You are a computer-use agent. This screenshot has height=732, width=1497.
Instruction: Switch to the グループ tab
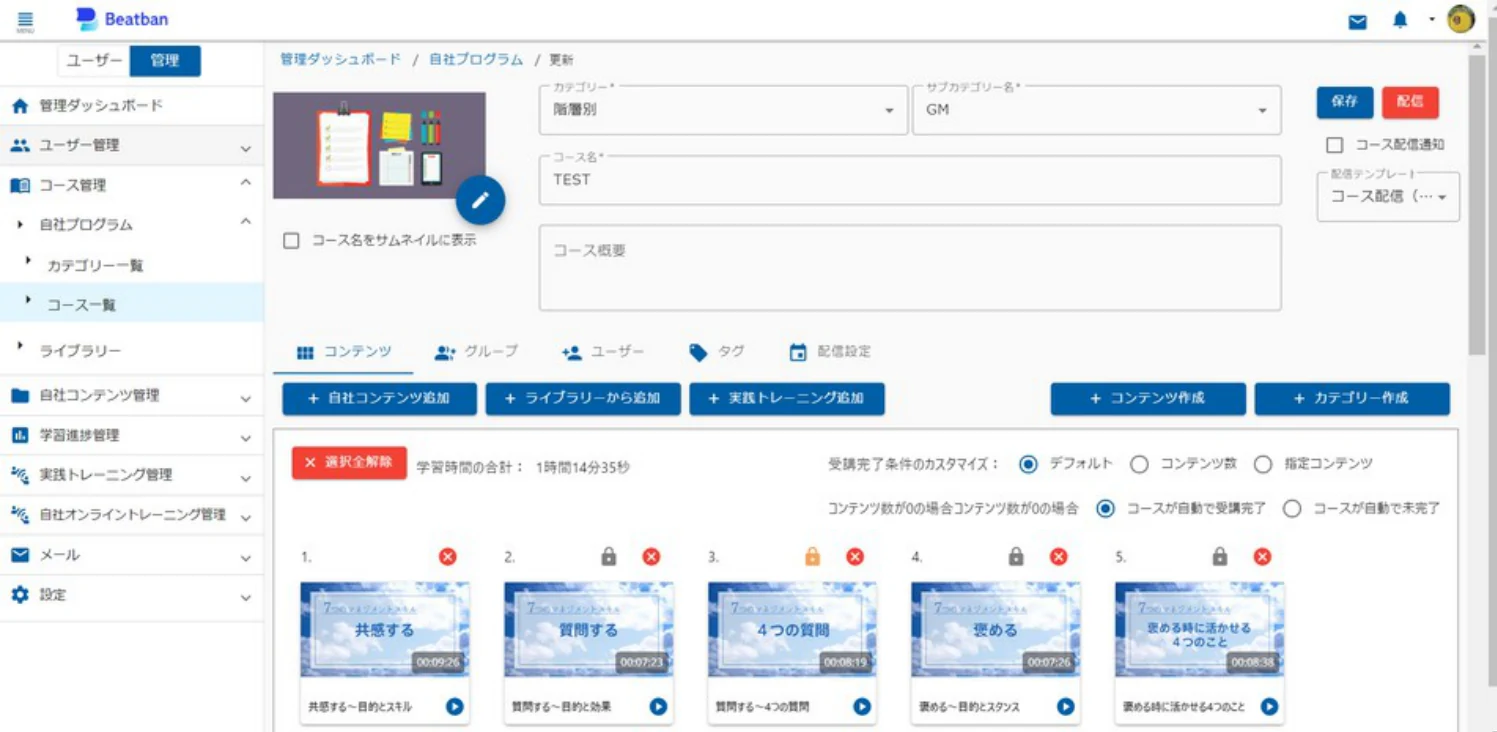[476, 352]
